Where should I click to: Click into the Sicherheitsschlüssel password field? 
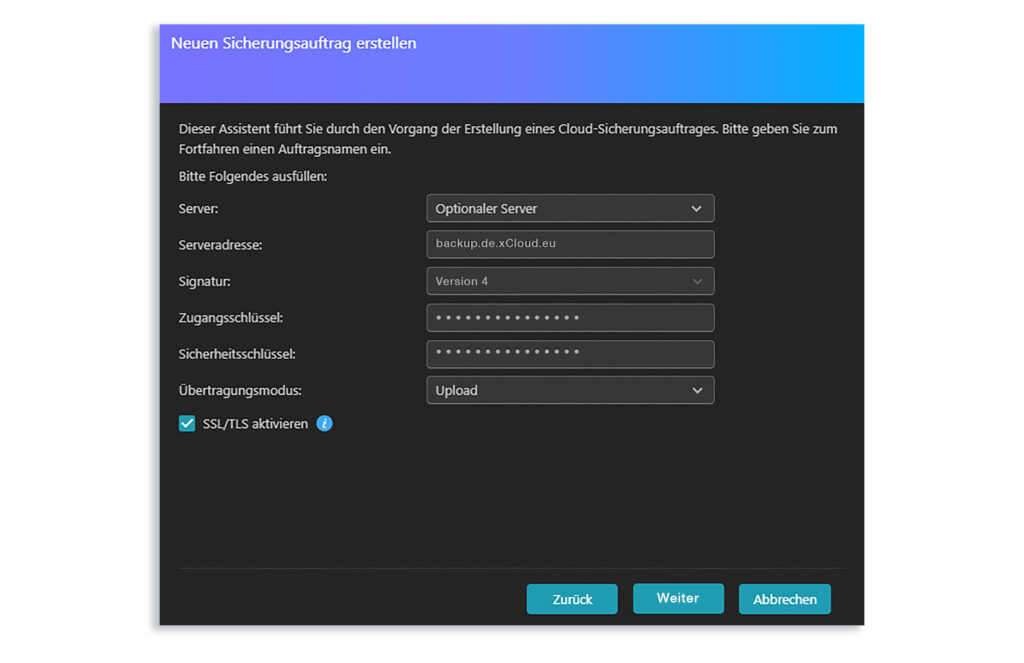570,354
